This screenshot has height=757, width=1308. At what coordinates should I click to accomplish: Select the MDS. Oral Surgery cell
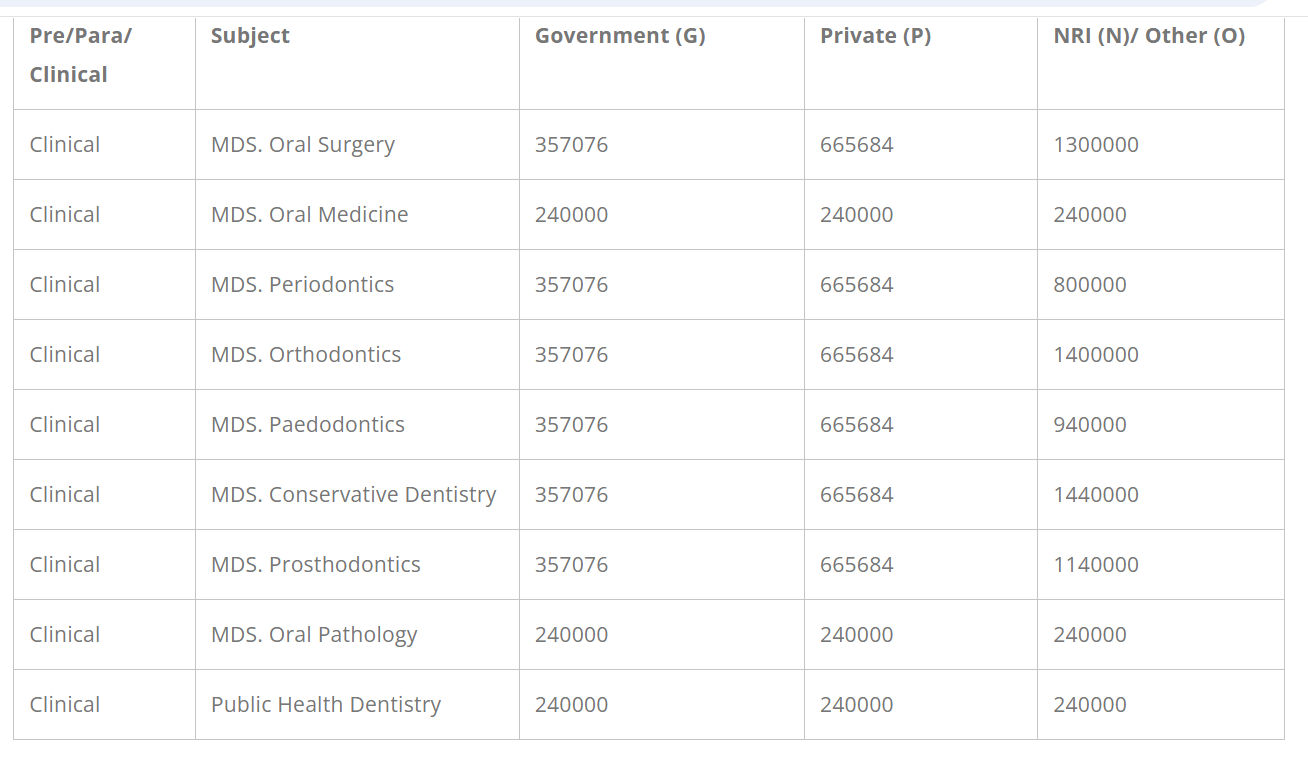[x=303, y=145]
